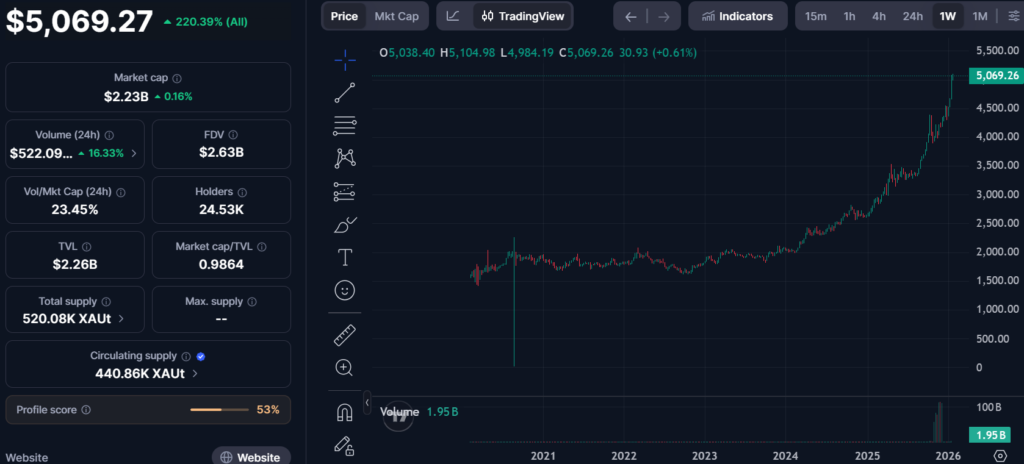Viewport: 1024px width, 464px height.
Task: Open the emoji icons tool
Action: point(345,290)
